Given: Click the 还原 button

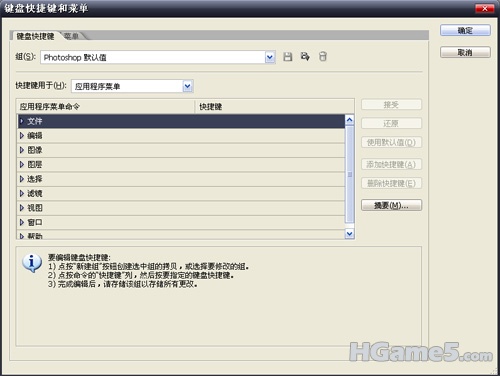Looking at the screenshot, I should click(x=391, y=123).
